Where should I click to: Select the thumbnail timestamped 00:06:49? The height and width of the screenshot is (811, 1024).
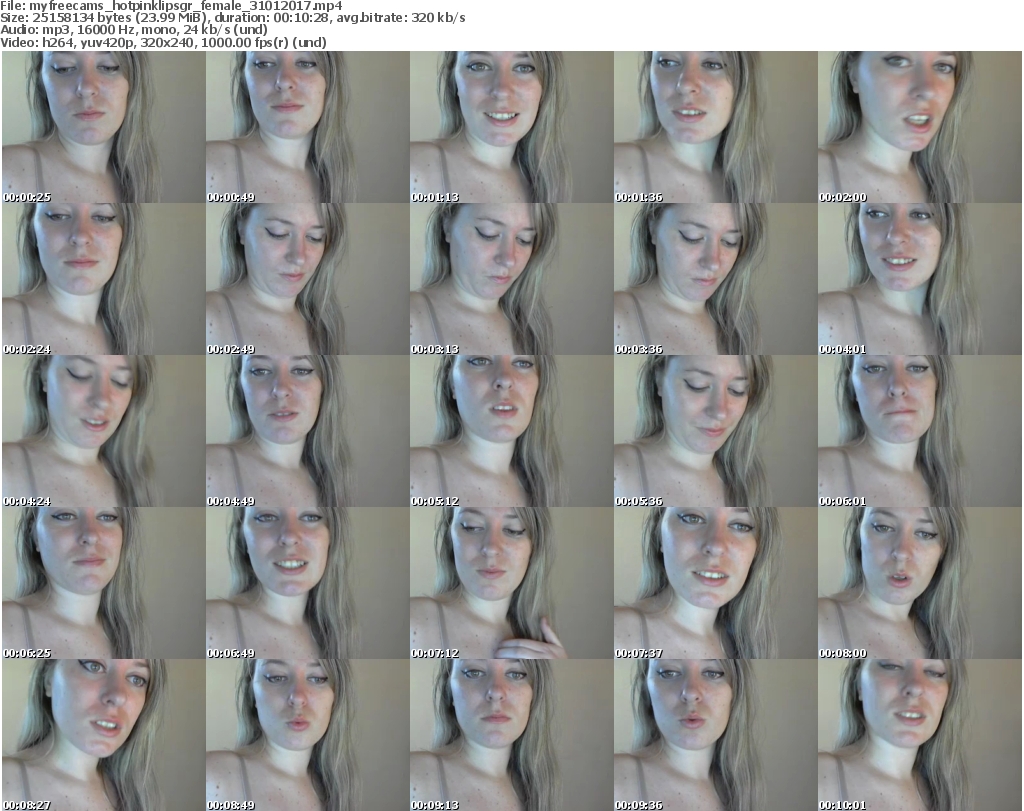(308, 583)
